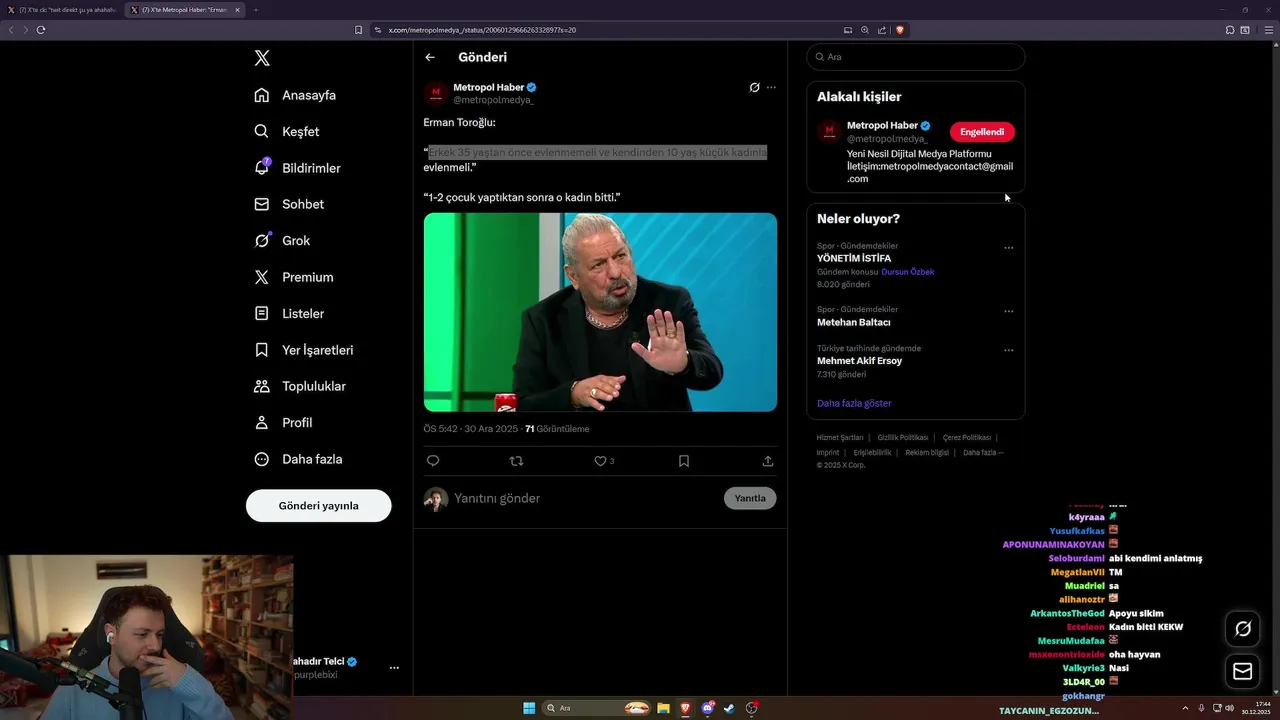Click taskbar Ara search box
The width and height of the screenshot is (1280, 720).
pos(597,708)
